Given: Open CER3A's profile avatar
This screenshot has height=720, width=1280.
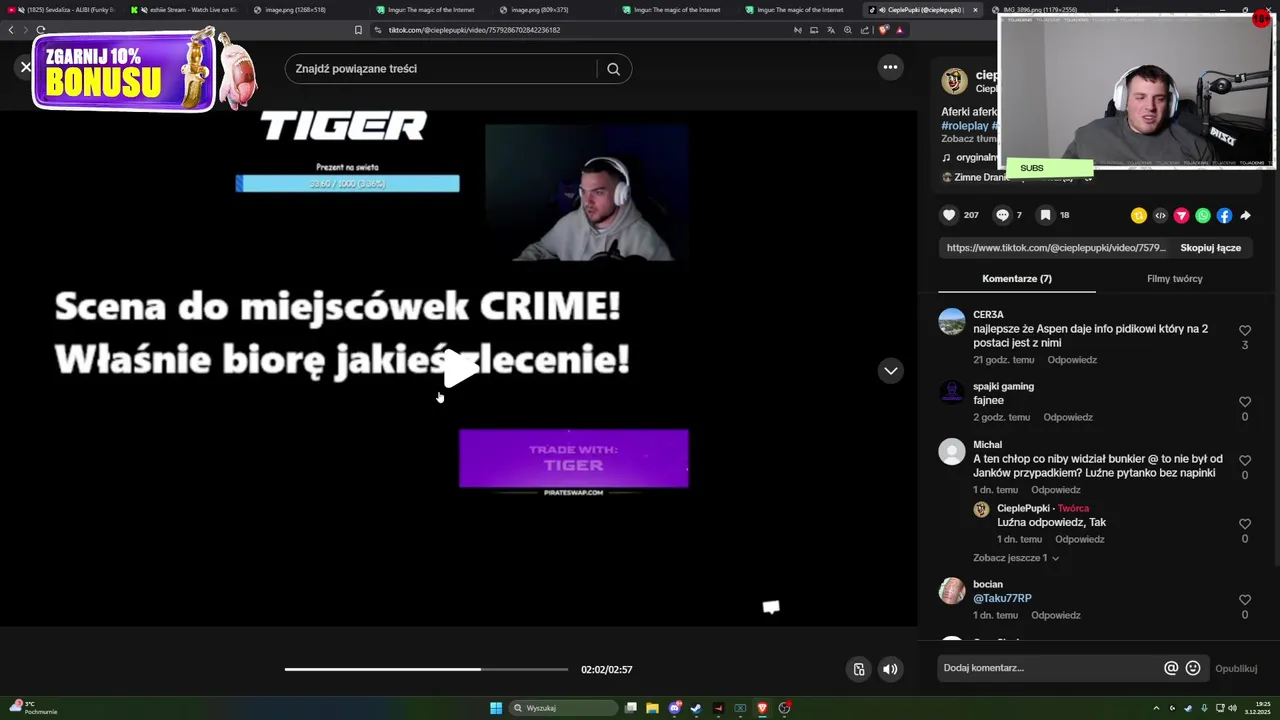Looking at the screenshot, I should click(x=952, y=322).
